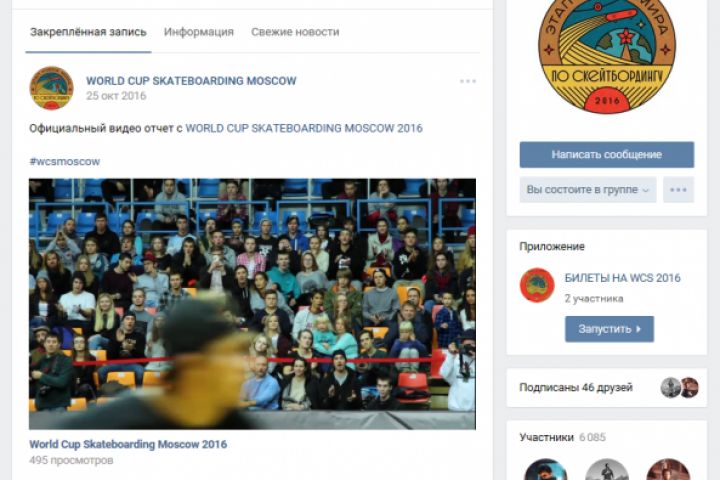The height and width of the screenshot is (480, 720).
Task: Open the middle member avatar under Участники
Action: 607,469
